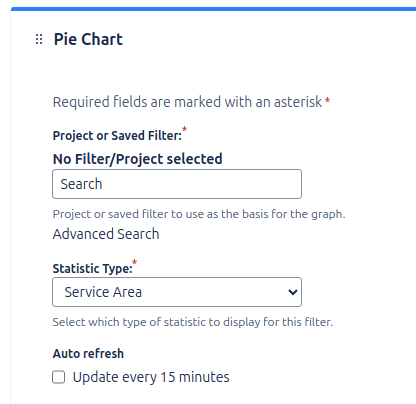The height and width of the screenshot is (404, 416).
Task: Open the Advanced Search link
Action: click(106, 234)
